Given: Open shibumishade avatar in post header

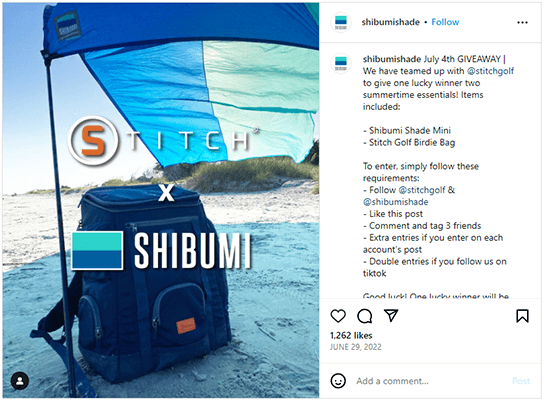Looking at the screenshot, I should (x=341, y=22).
